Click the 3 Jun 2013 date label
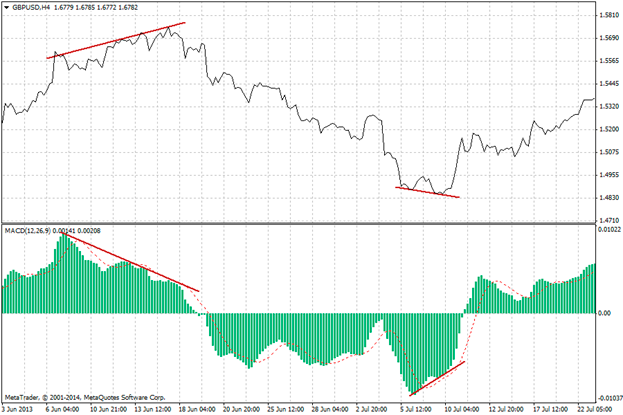 (x=20, y=409)
